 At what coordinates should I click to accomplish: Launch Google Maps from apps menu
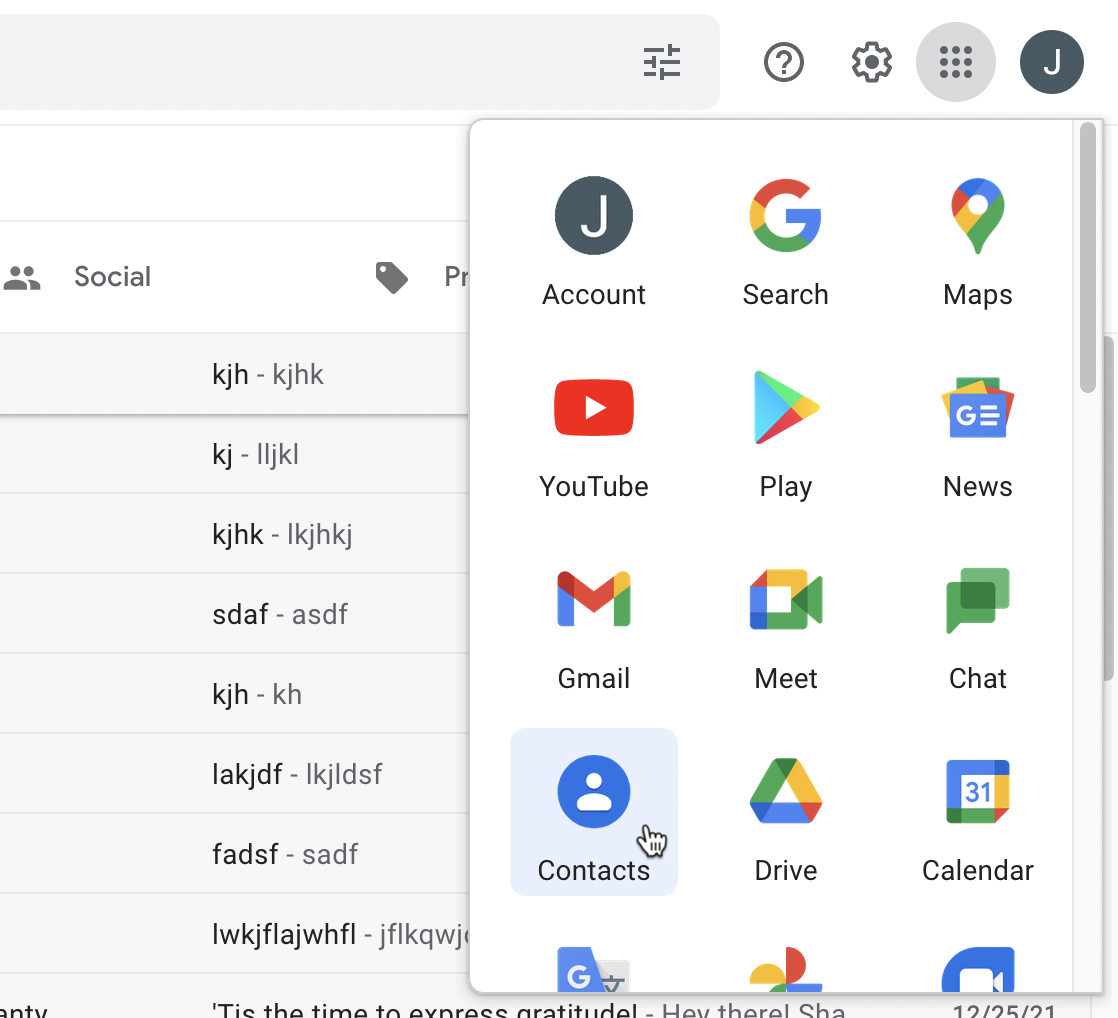(977, 240)
